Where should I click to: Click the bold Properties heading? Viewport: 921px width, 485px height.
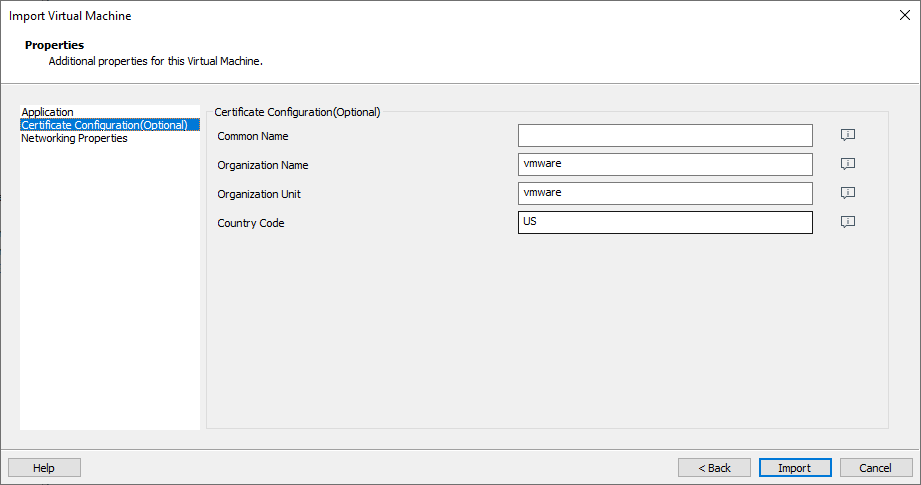coord(55,45)
